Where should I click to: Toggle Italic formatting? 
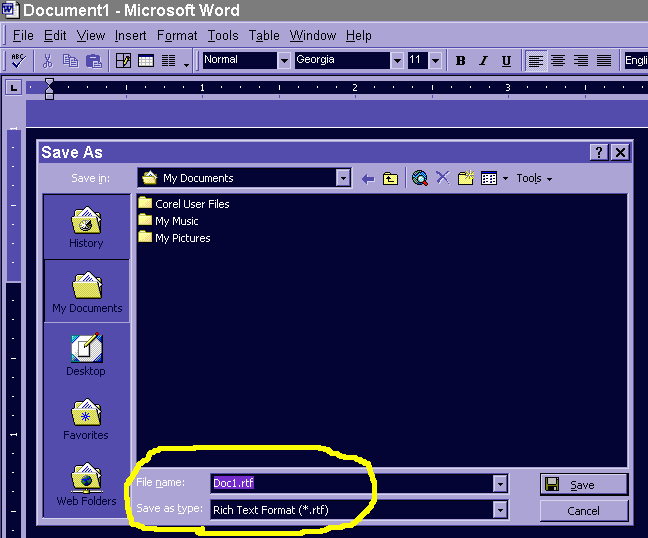click(x=483, y=61)
